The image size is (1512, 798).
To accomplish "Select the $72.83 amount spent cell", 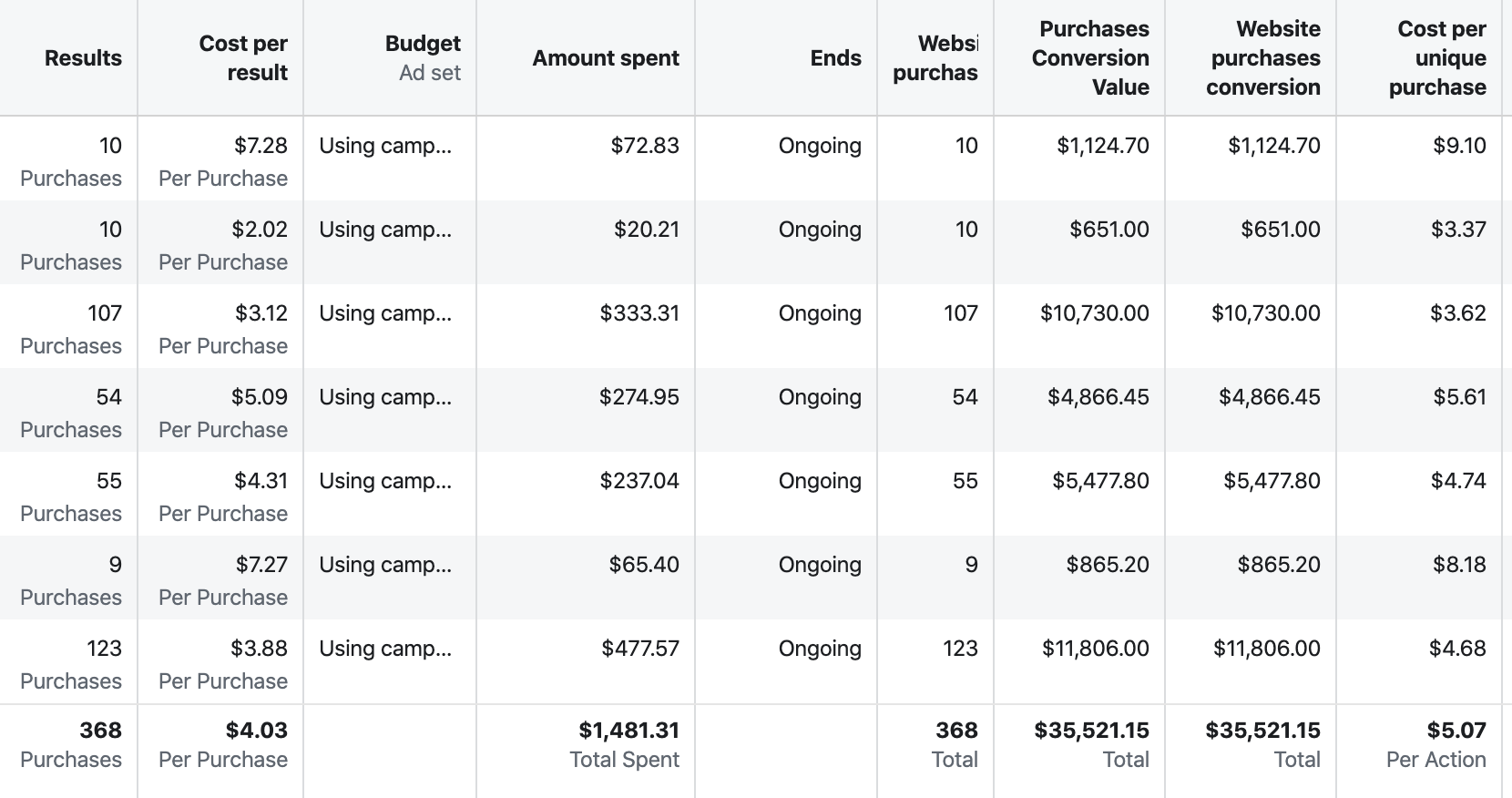I will (645, 146).
